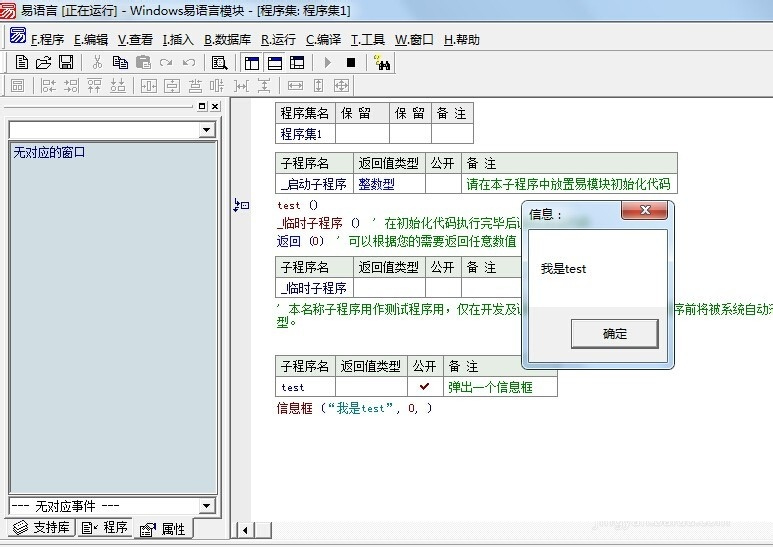Click the Open folder toolbar icon
Screen dimensions: 773x547
point(44,62)
